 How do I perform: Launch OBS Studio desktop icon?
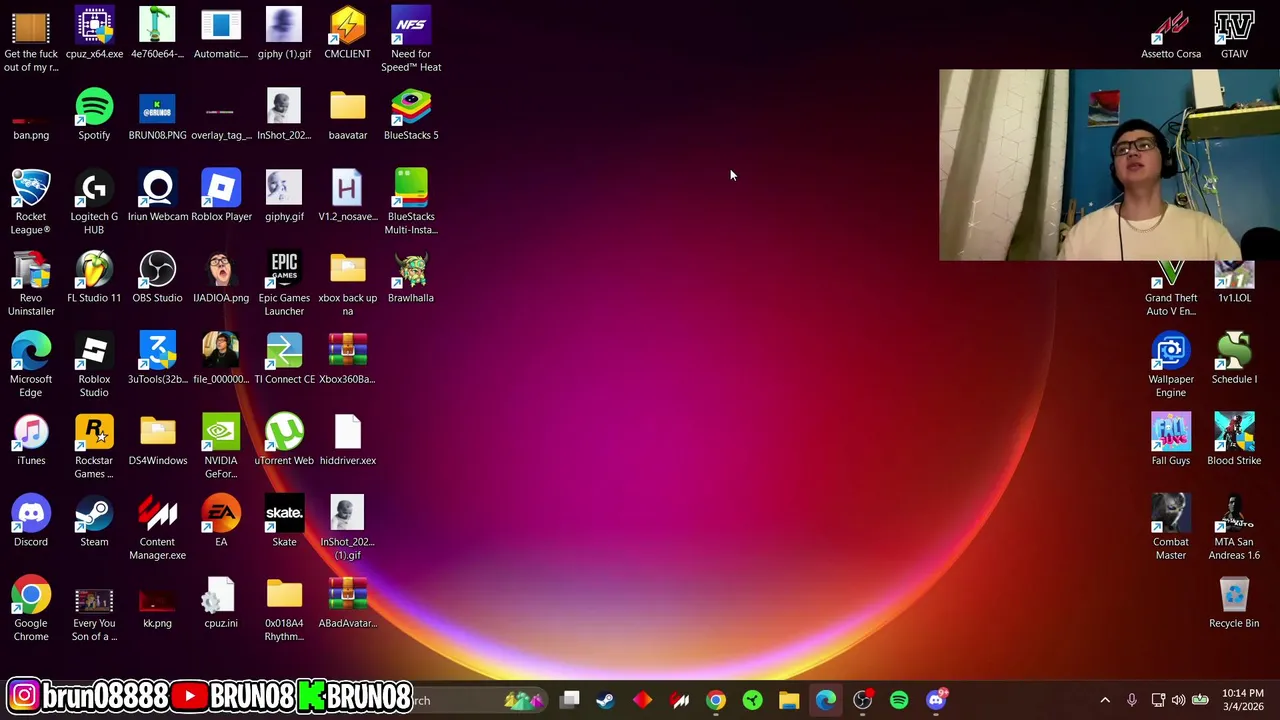[157, 278]
